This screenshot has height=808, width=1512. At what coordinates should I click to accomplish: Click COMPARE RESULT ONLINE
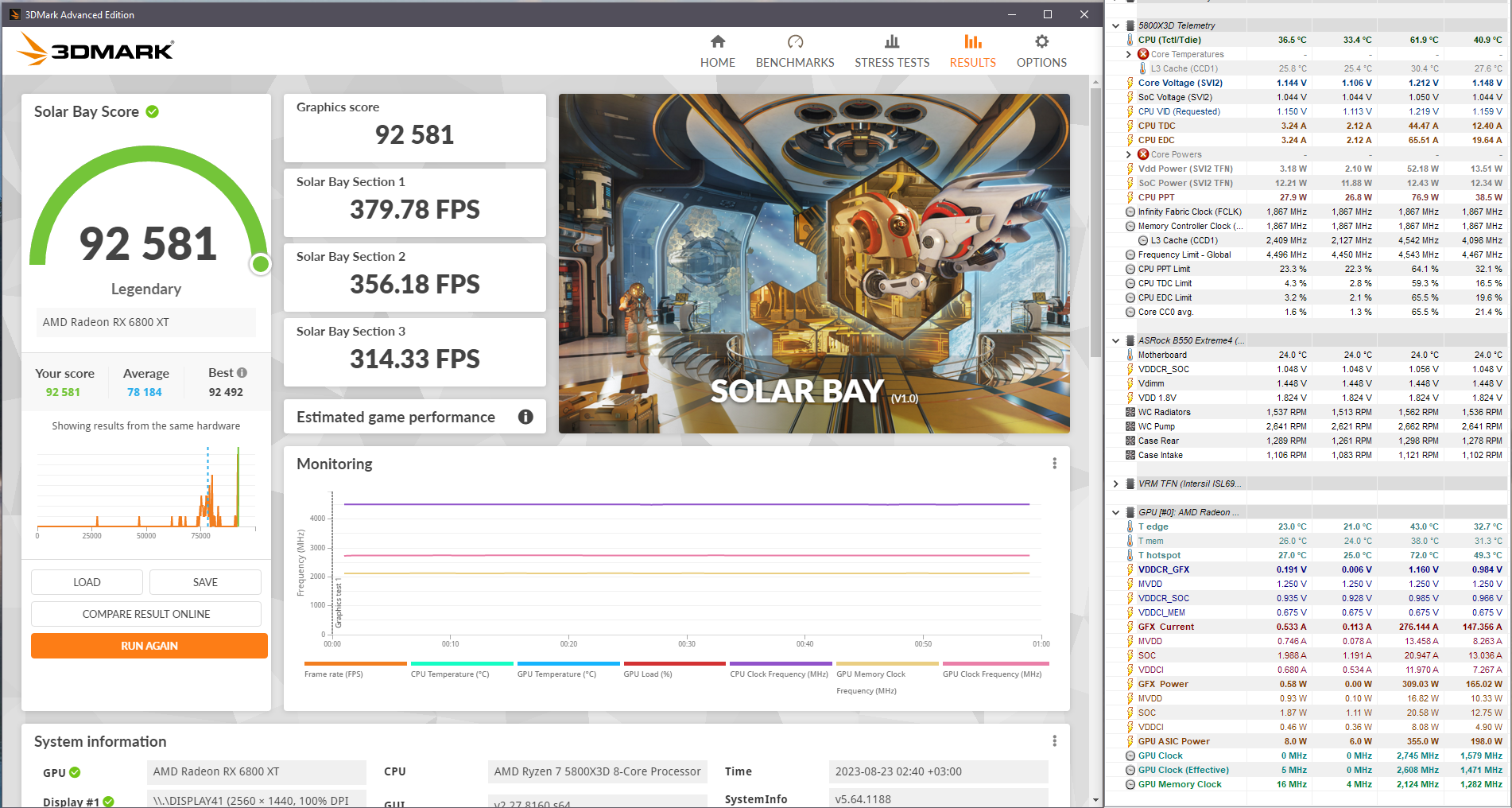pos(146,614)
